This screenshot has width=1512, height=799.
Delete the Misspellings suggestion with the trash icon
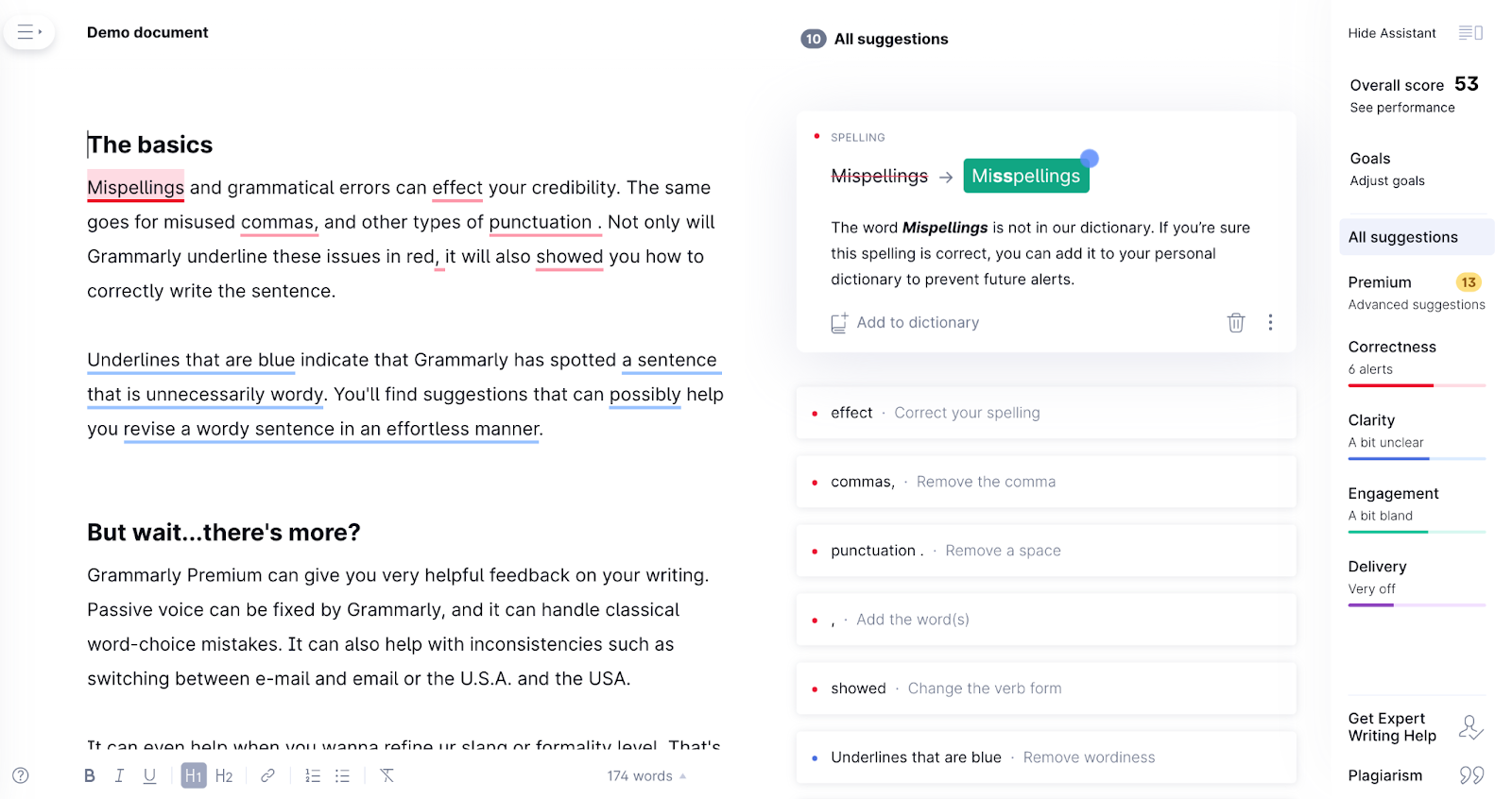click(1236, 322)
